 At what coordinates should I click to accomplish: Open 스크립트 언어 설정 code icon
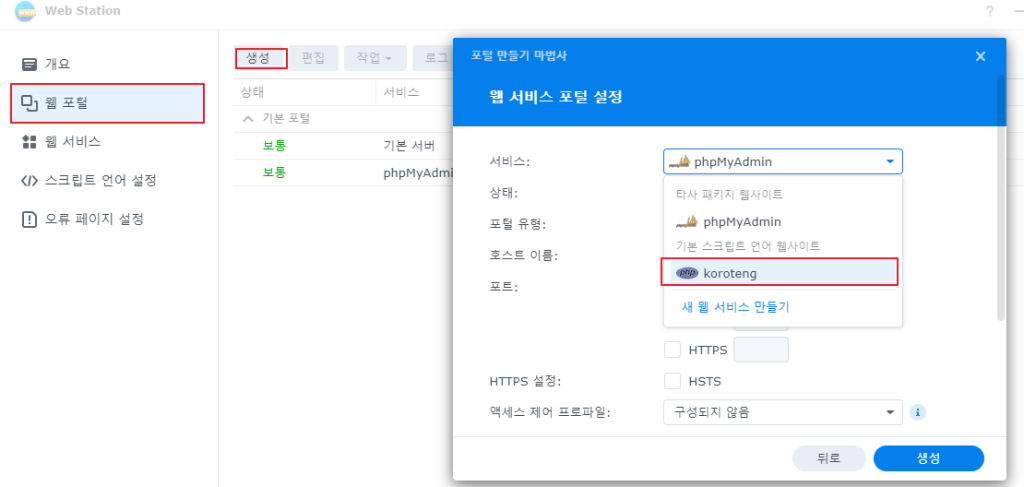(29, 180)
